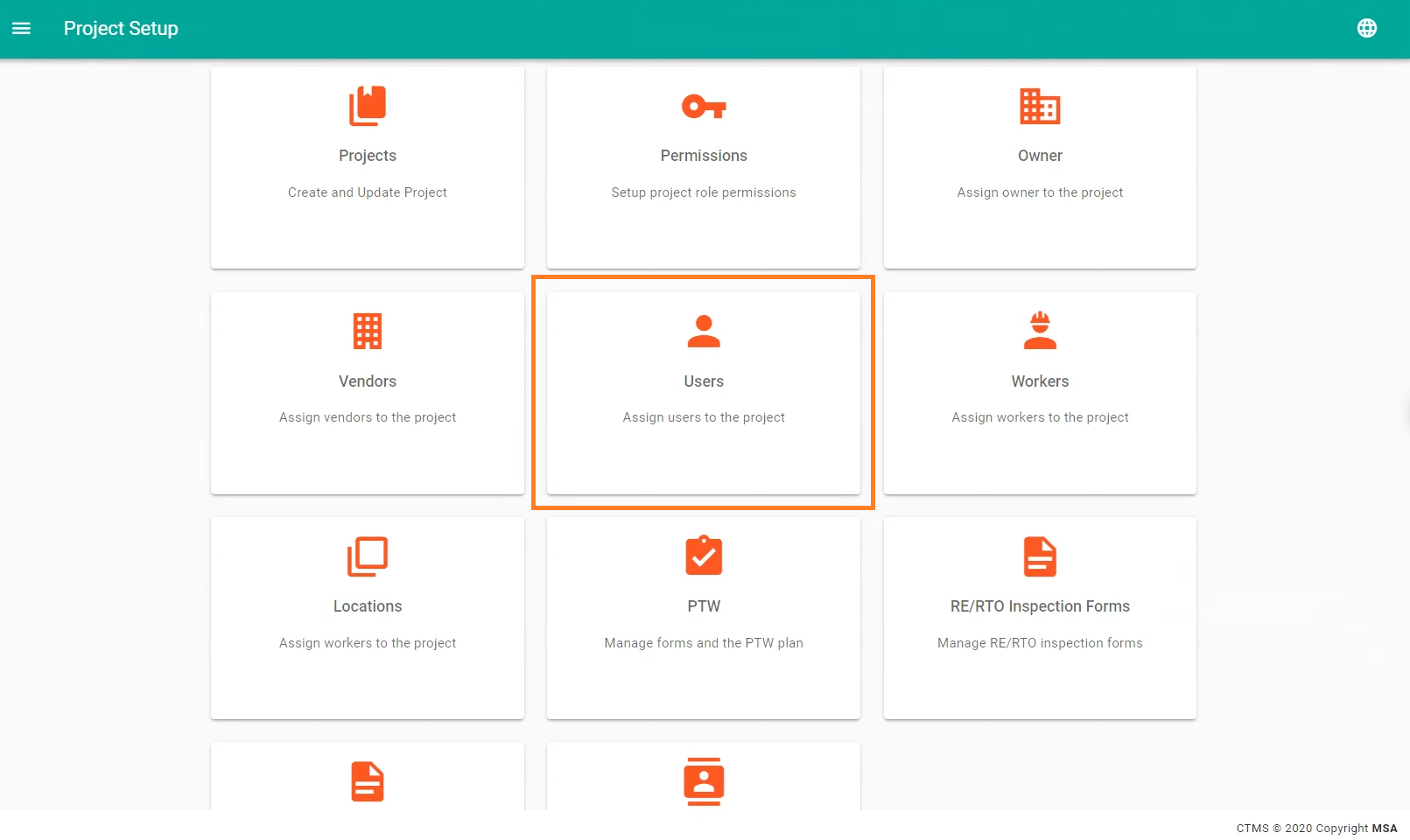1410x840 pixels.
Task: Click the document icon in bottom-left card
Action: pos(368,781)
